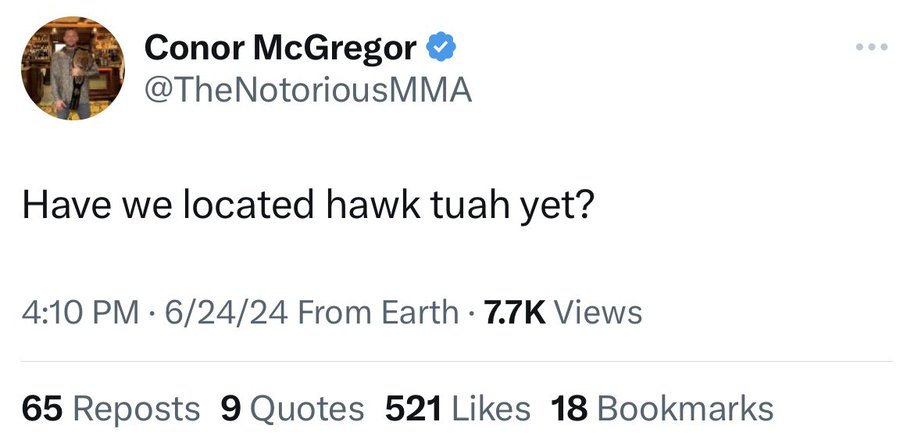This screenshot has width=900, height=447.
Task: Click the 6/24/24 post date
Action: click(226, 313)
